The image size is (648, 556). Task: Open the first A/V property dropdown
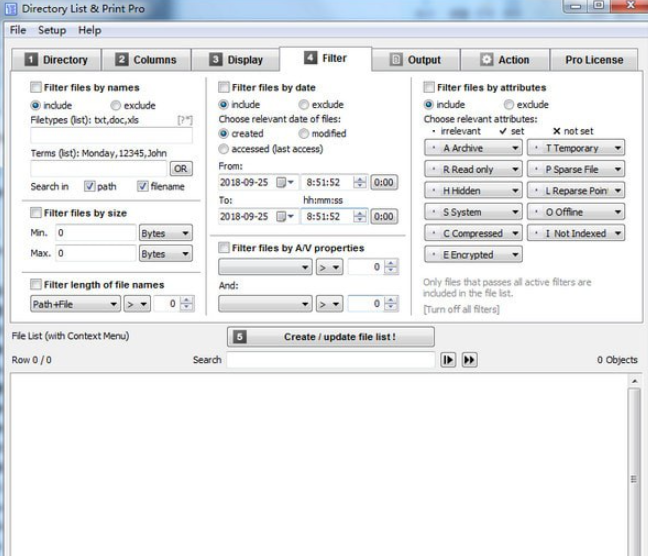point(265,267)
